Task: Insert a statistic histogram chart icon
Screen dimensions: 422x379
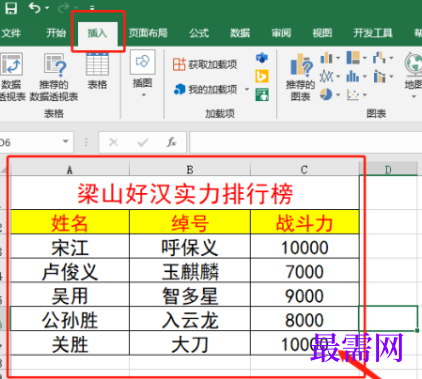Action: 353,77
